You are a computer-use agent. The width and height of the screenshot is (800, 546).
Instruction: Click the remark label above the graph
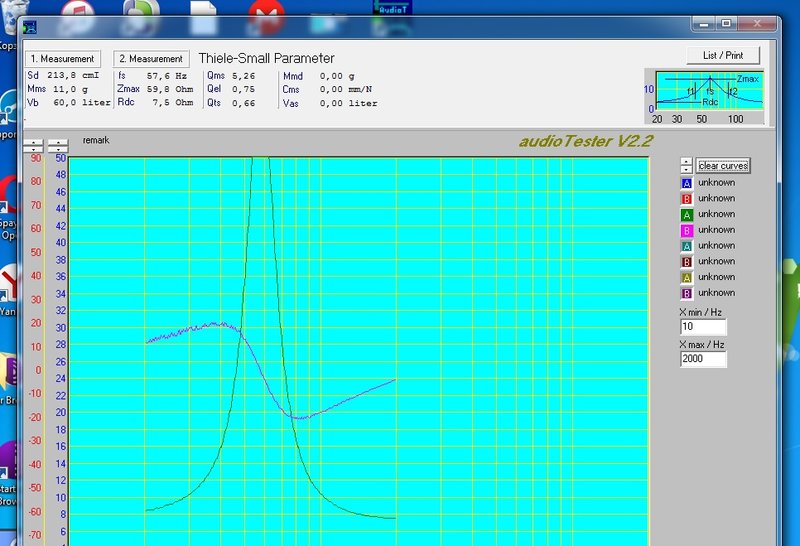(x=96, y=140)
